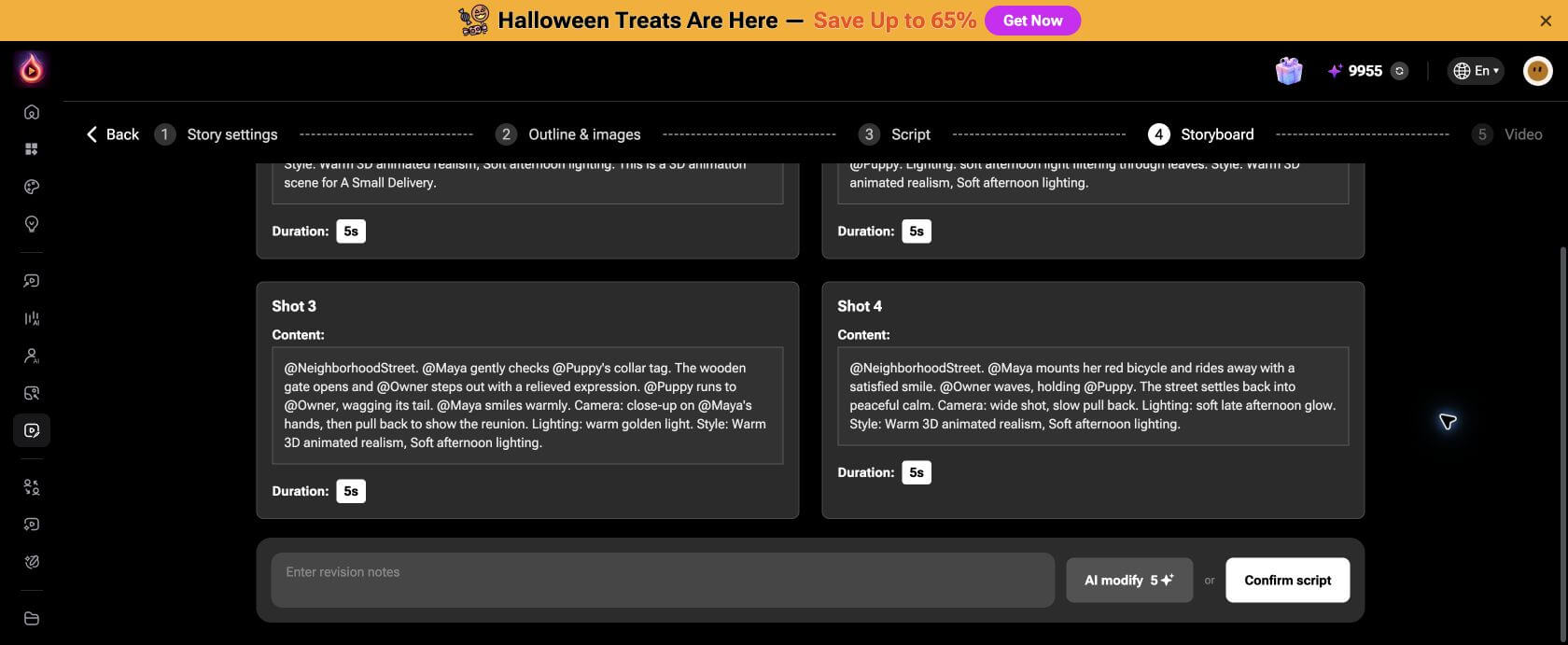The width and height of the screenshot is (1568, 645).
Task: Open the image search icon in the sidebar
Action: (x=32, y=393)
